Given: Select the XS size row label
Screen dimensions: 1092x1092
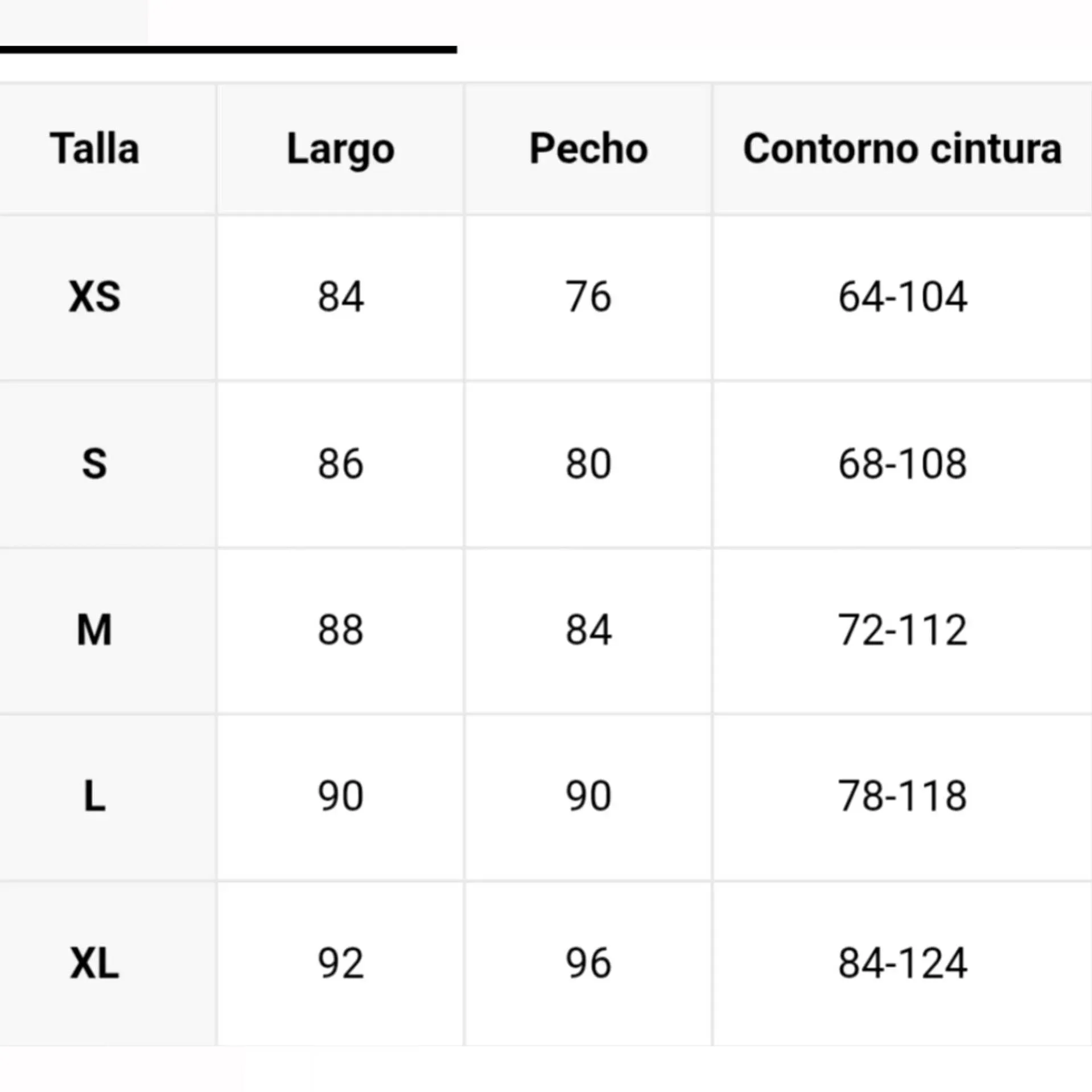Looking at the screenshot, I should [x=94, y=296].
